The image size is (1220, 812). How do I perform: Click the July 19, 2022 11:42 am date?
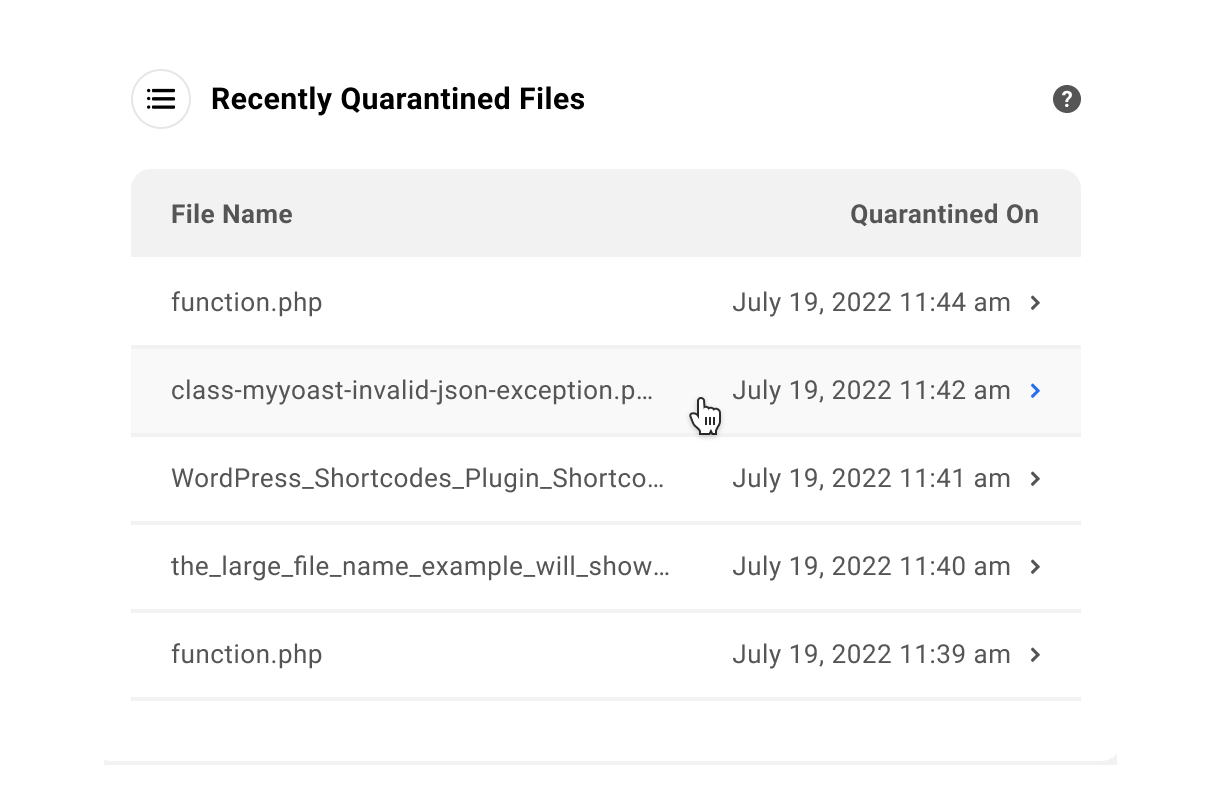tap(870, 390)
